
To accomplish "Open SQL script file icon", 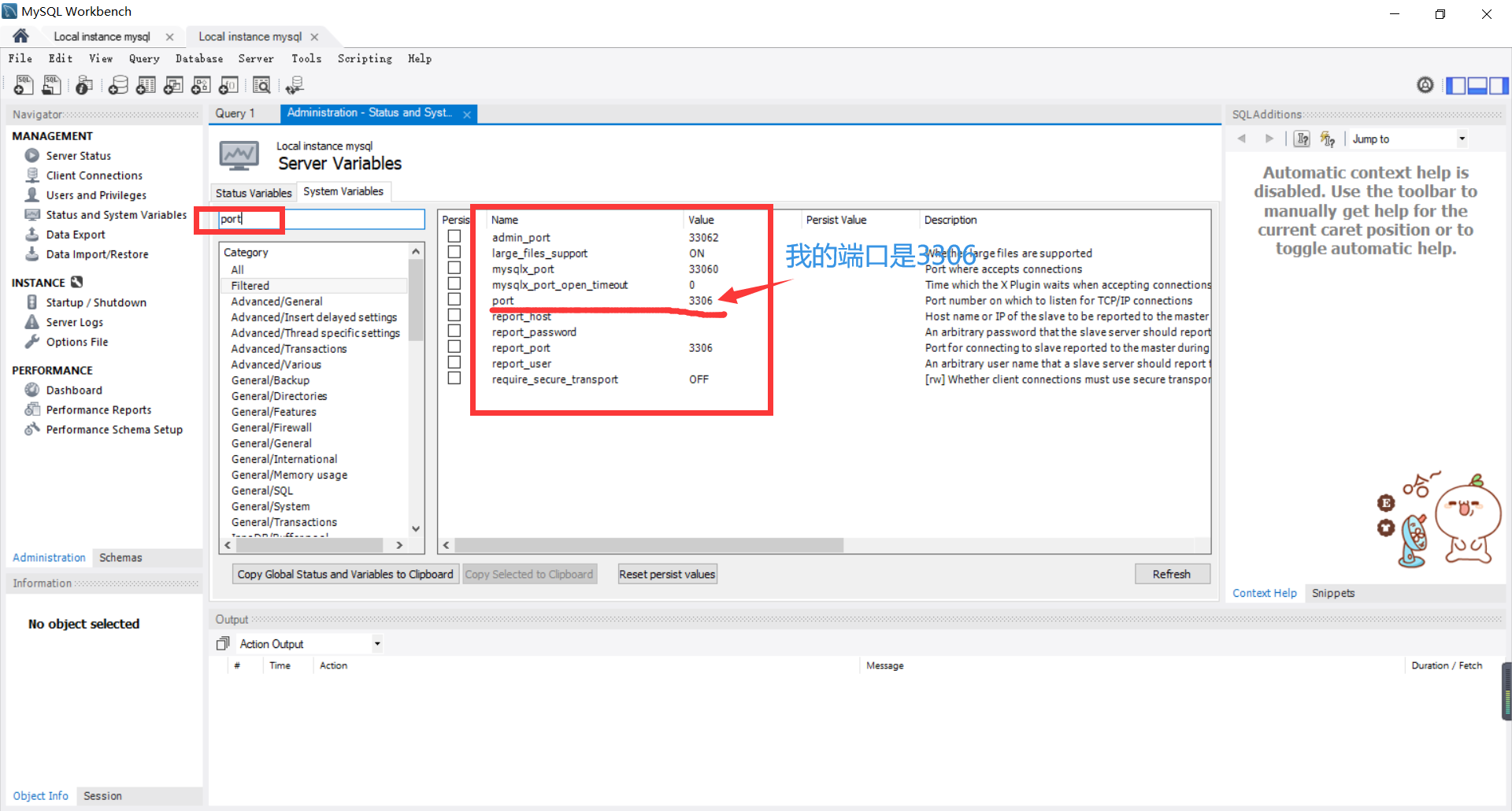I will [52, 85].
